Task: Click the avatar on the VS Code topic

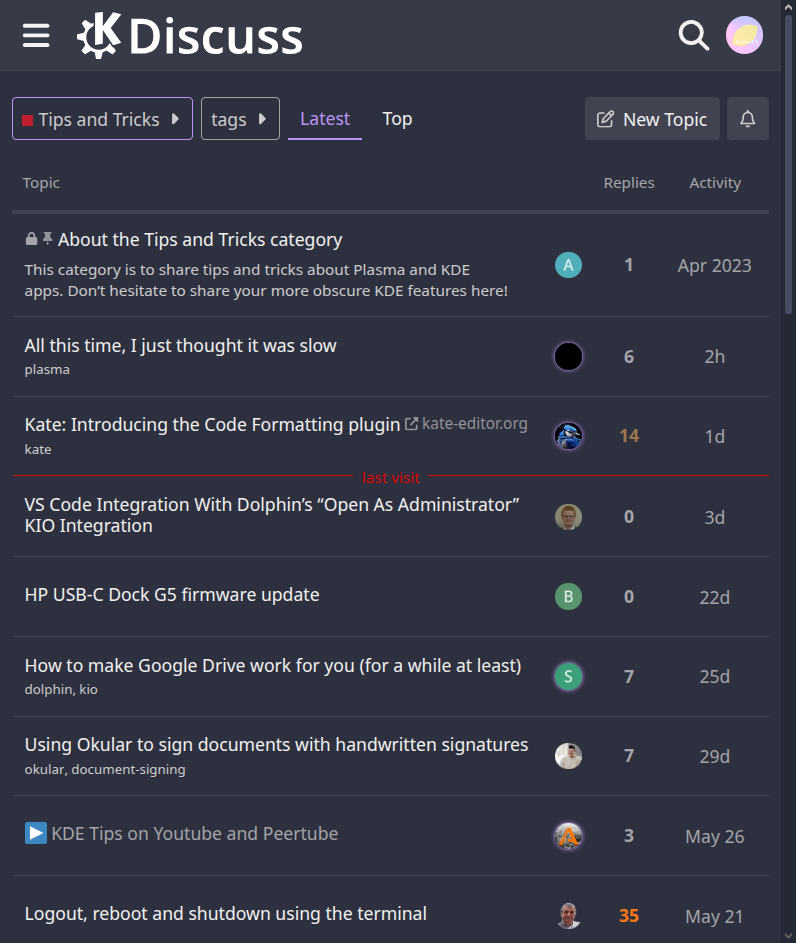Action: tap(568, 517)
